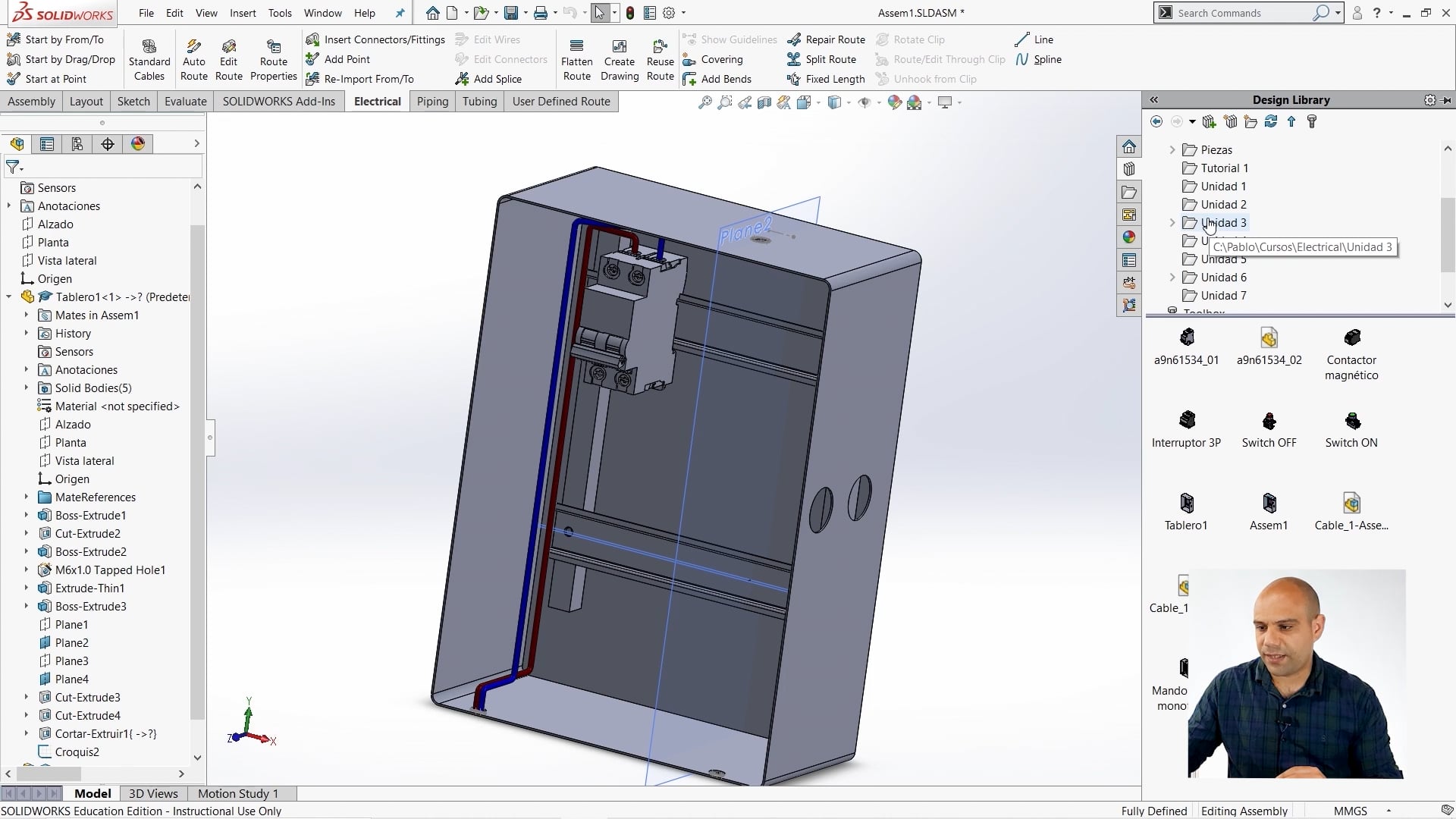
Task: Click the Flatten Route tool
Action: (576, 58)
